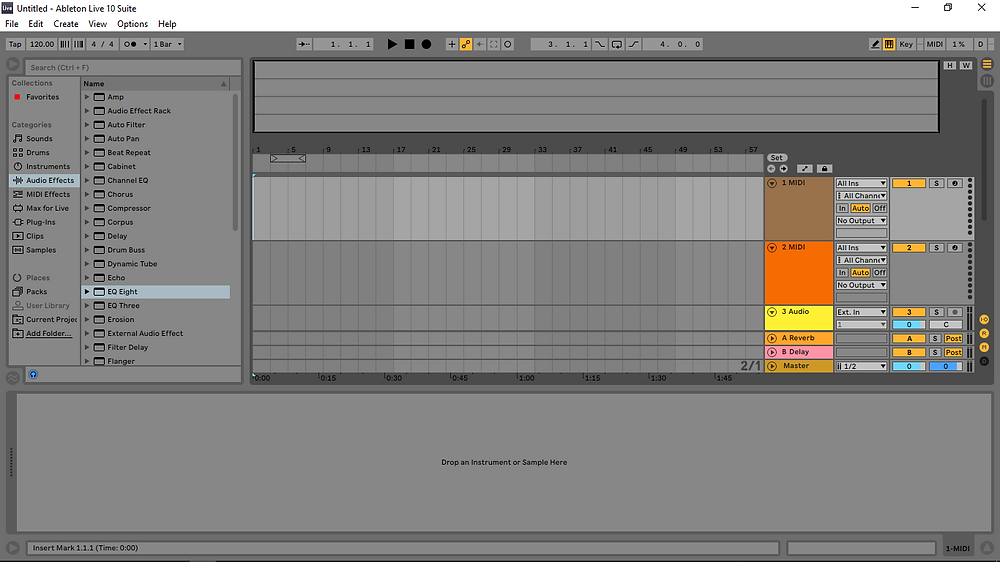Image resolution: width=1000 pixels, height=562 pixels.
Task: Solo the 1 MIDI track
Action: click(x=936, y=183)
